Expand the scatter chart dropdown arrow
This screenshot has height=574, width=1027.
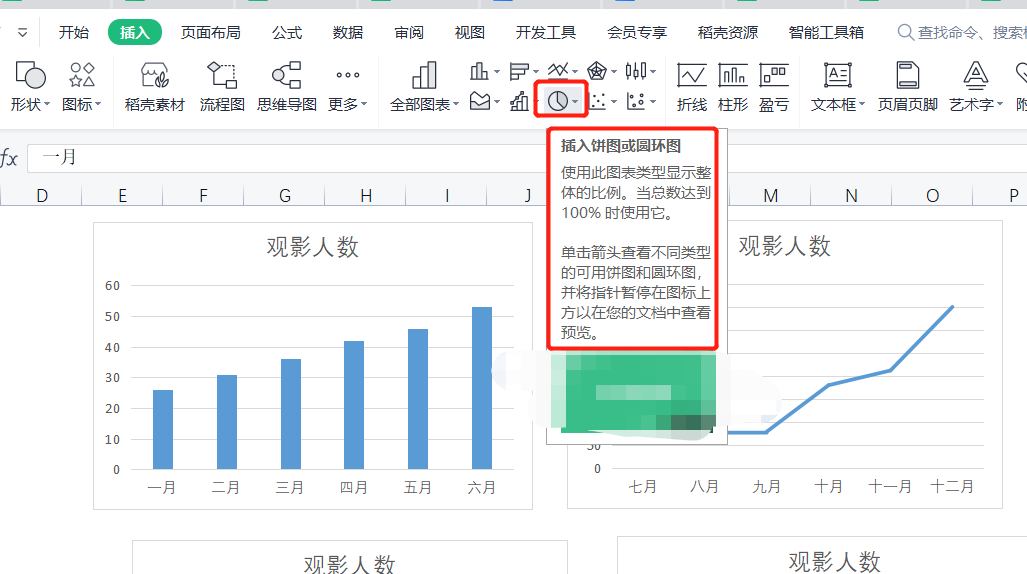coord(614,102)
